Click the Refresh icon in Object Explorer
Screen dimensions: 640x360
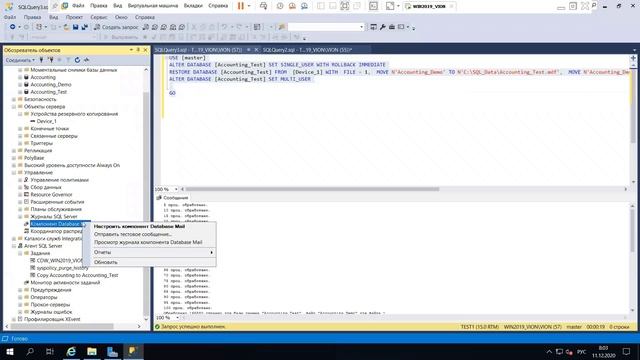(x=77, y=60)
